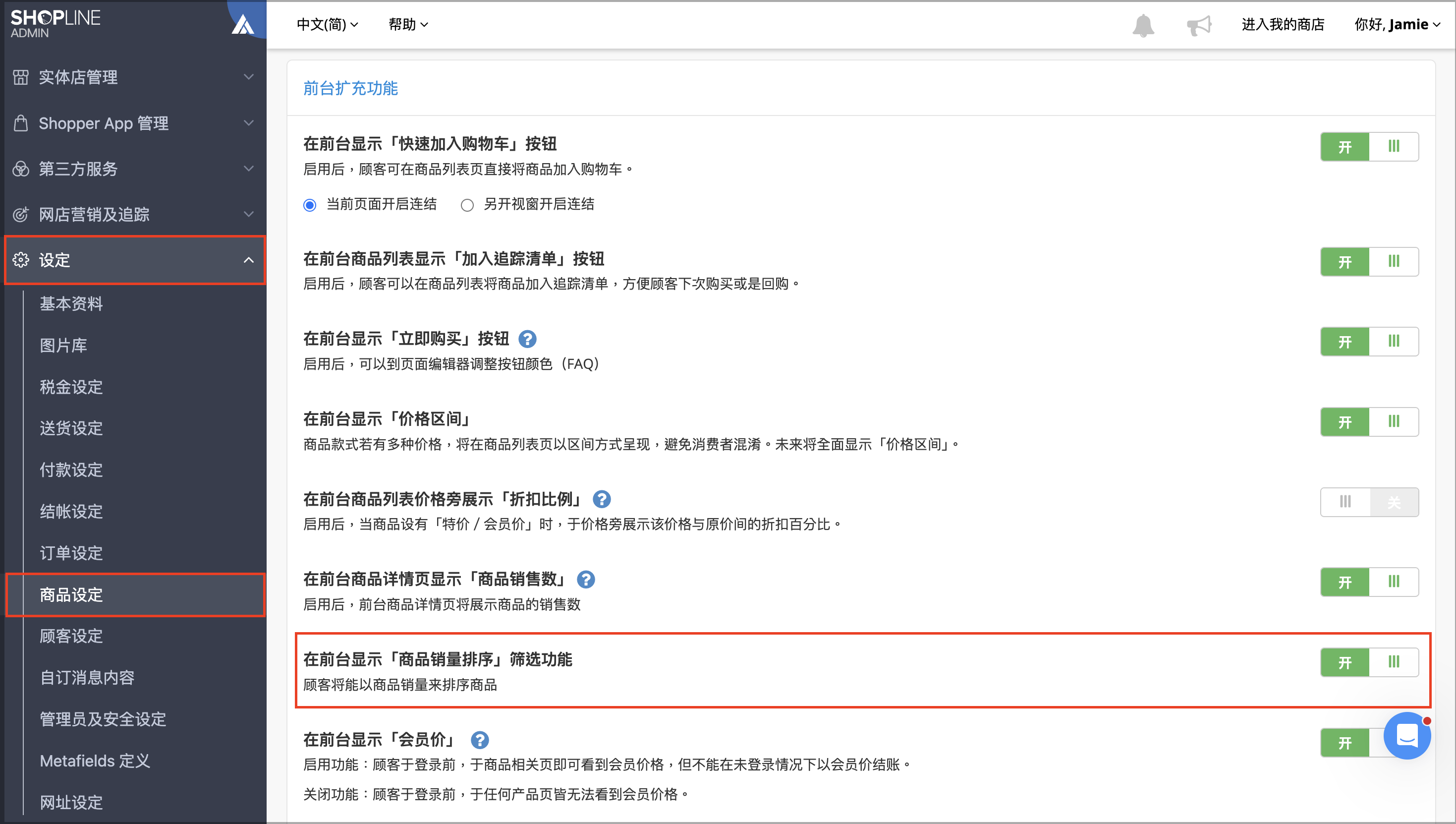The height and width of the screenshot is (824, 1456).
Task: Toggle「加入追踪清单」按钮 switch
Action: [1369, 261]
